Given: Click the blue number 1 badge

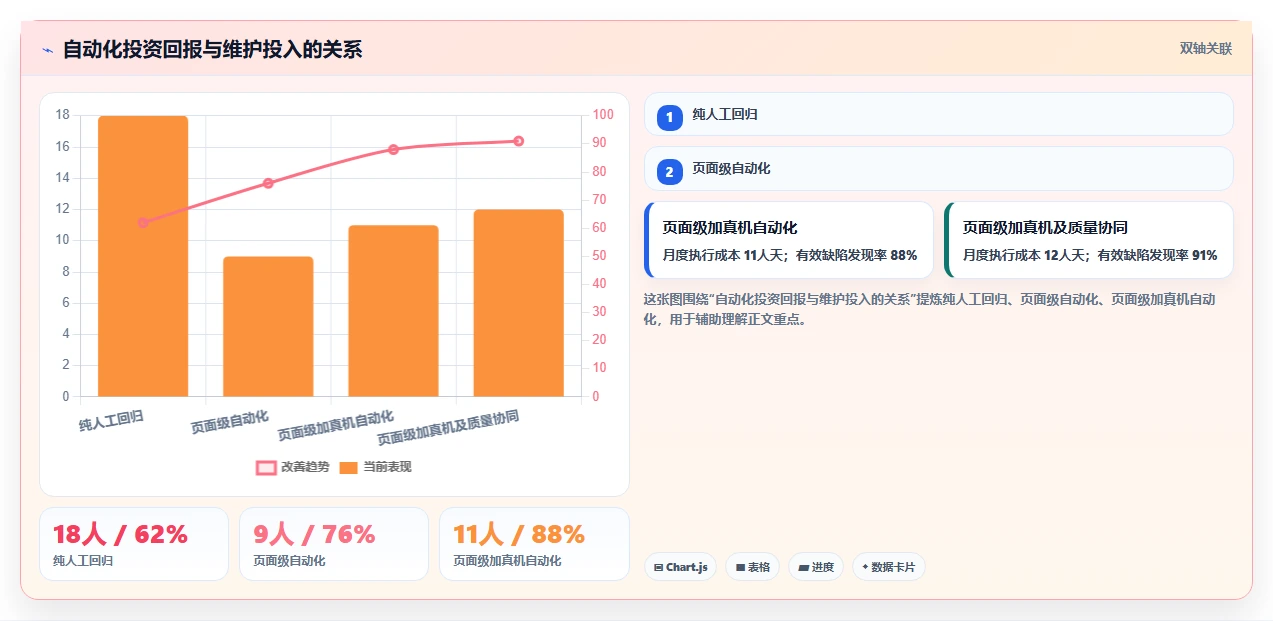Looking at the screenshot, I should click(x=669, y=117).
